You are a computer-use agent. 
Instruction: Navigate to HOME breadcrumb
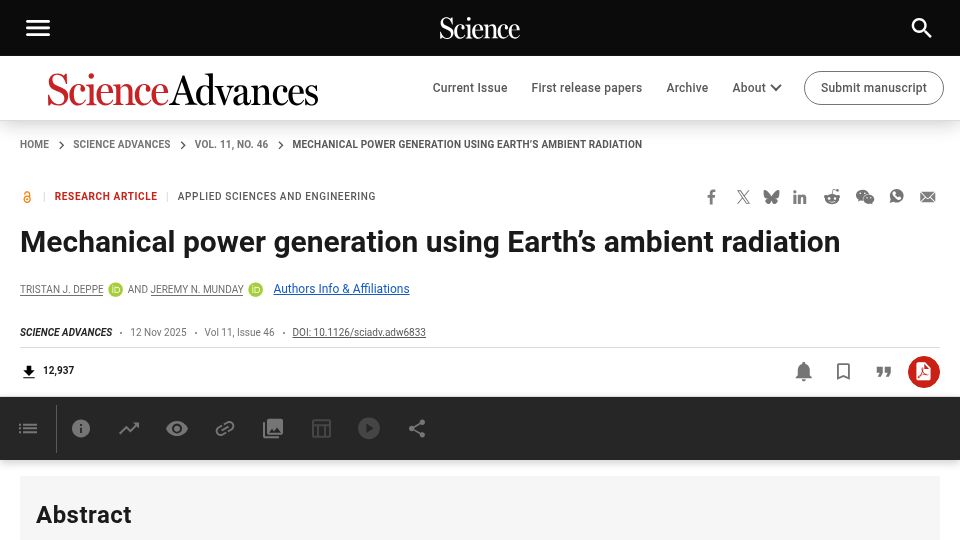[x=34, y=144]
